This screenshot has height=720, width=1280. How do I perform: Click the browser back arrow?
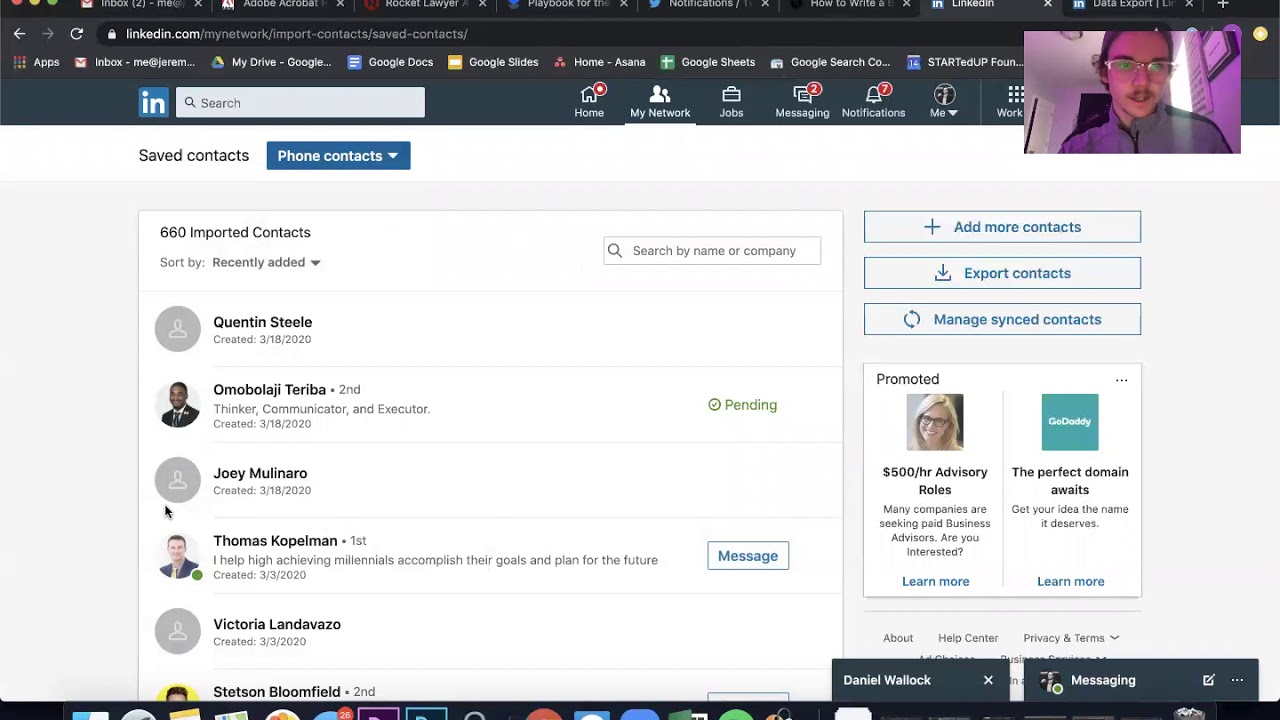(x=19, y=34)
